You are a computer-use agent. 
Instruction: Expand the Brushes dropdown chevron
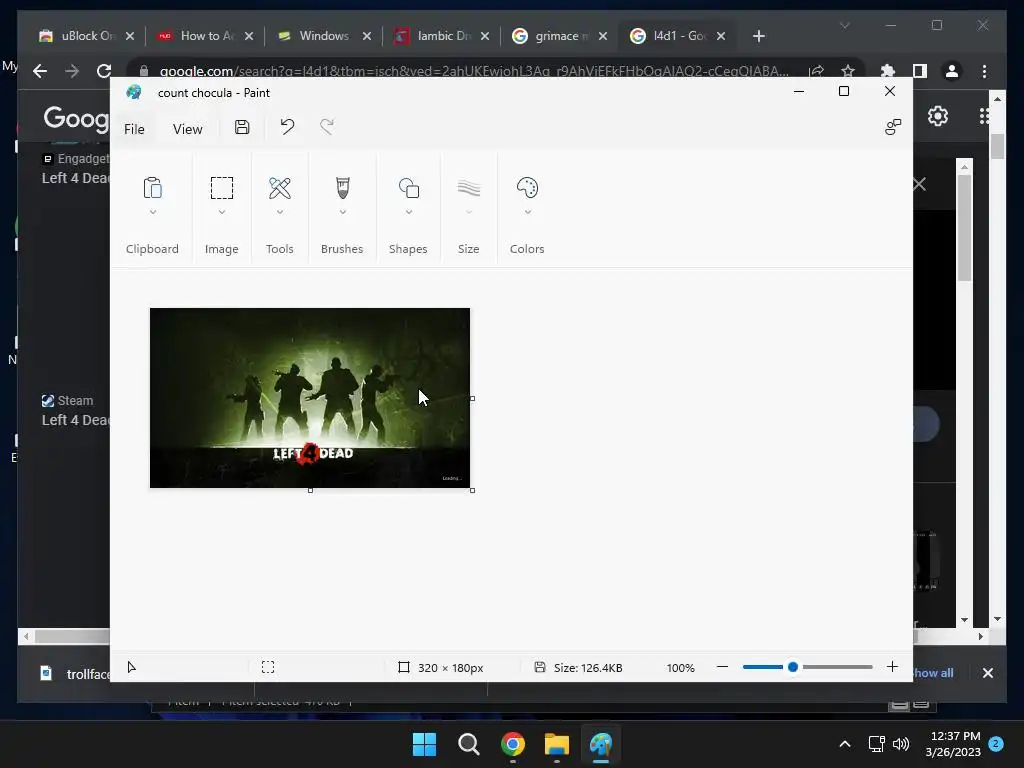click(x=342, y=212)
